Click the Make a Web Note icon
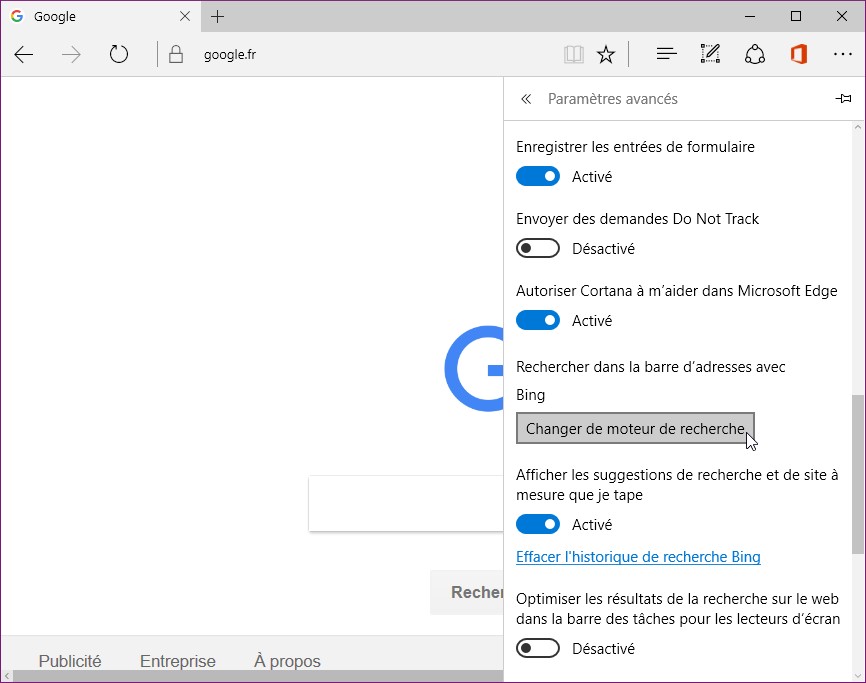The height and width of the screenshot is (683, 866). tap(711, 55)
